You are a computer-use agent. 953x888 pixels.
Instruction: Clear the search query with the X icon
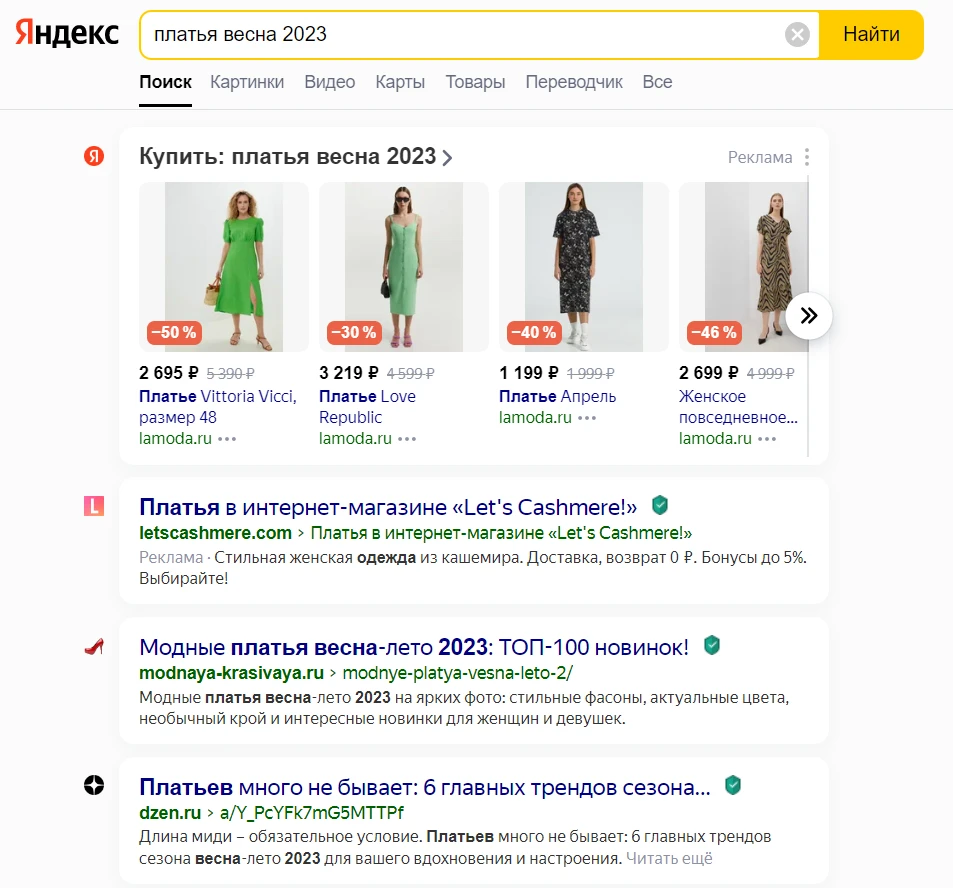pos(797,35)
